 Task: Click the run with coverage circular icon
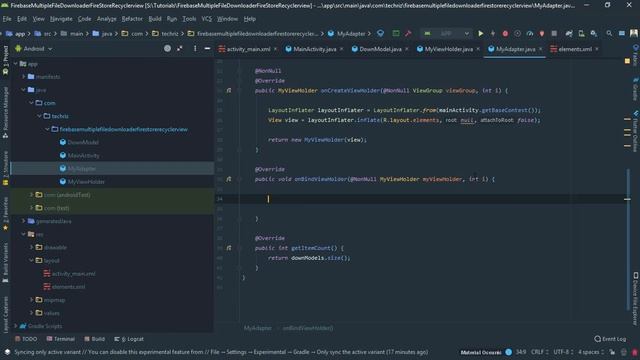[518, 33]
